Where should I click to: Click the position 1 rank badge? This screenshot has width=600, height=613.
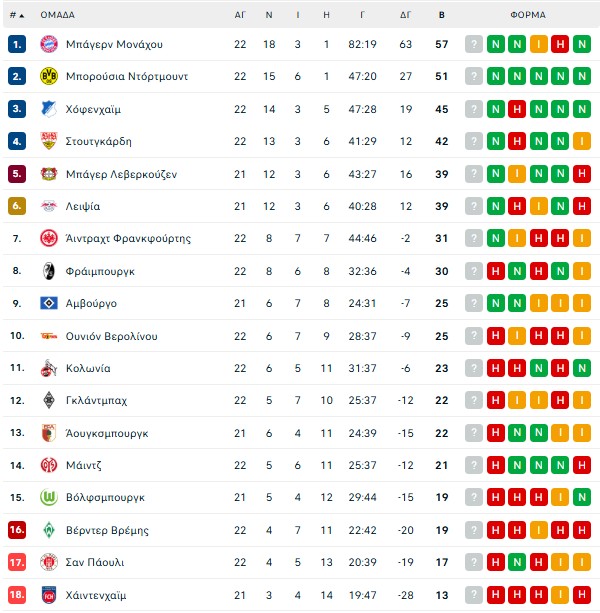(x=17, y=44)
